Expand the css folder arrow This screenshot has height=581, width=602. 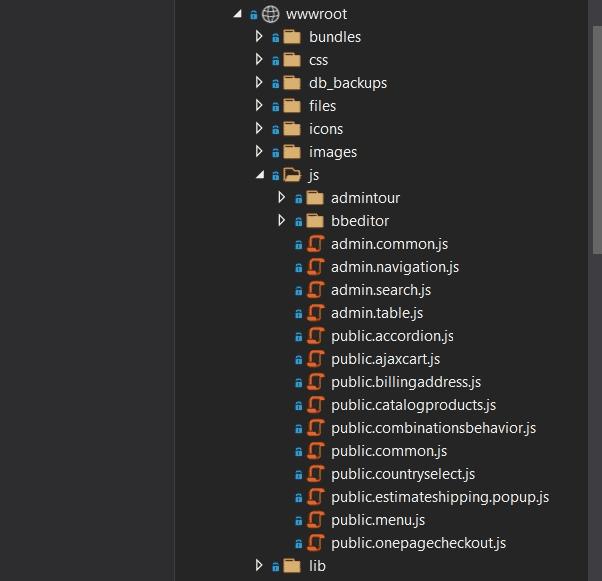(x=259, y=60)
